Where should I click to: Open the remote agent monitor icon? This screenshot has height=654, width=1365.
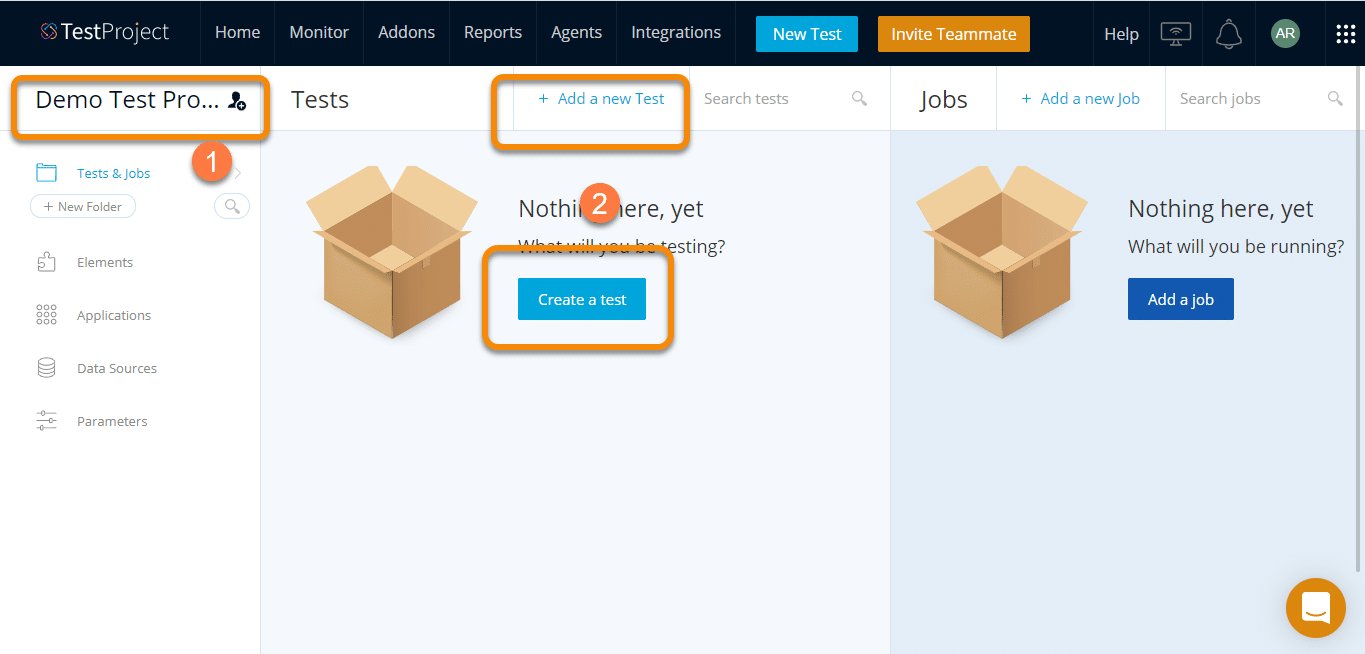[1175, 34]
